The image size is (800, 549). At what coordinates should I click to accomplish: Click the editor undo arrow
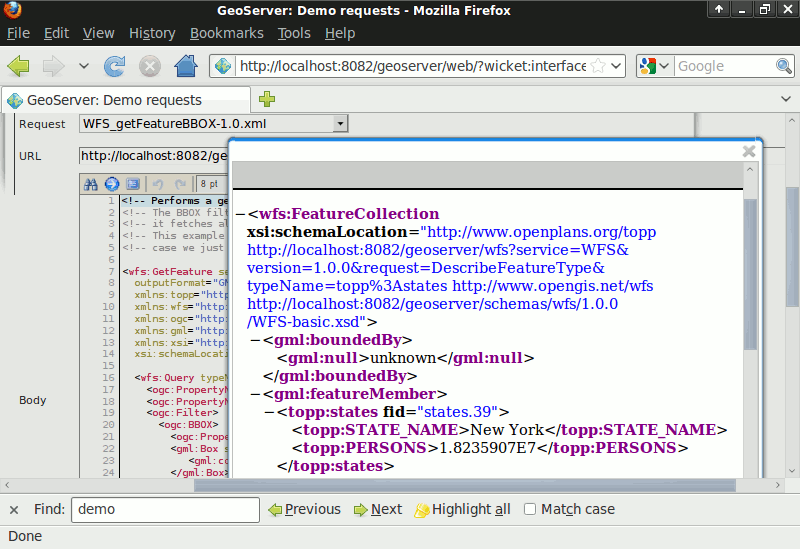point(158,184)
